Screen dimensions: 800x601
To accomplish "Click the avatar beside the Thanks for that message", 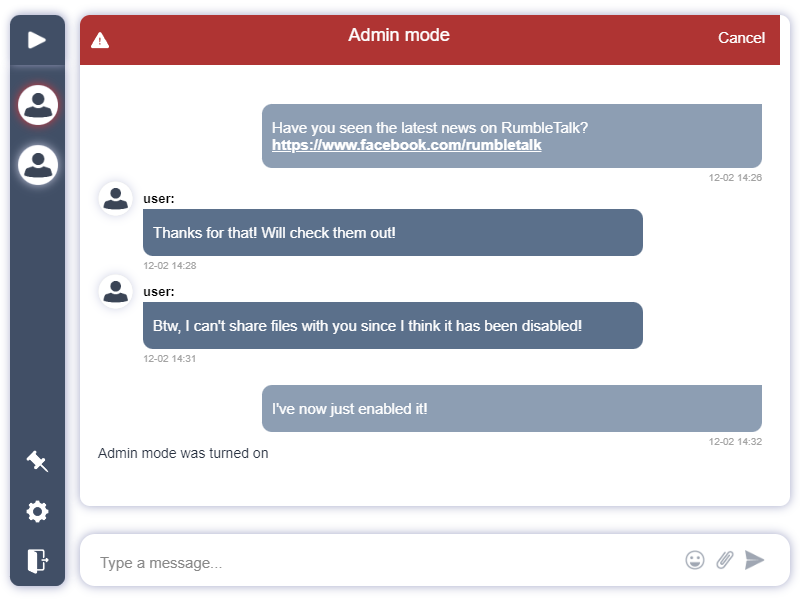I will coord(115,198).
